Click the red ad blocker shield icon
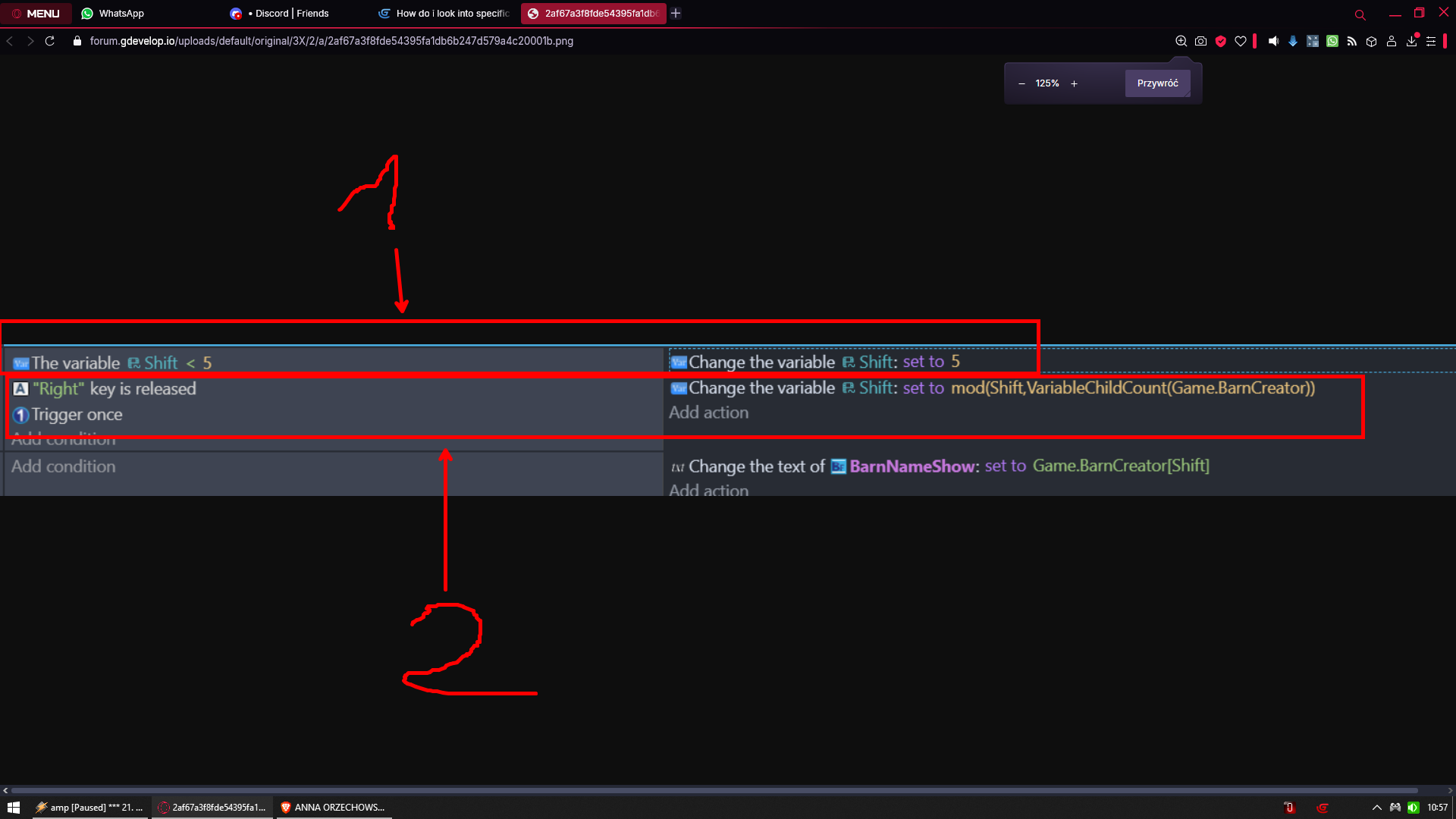The height and width of the screenshot is (819, 1456). point(1221,42)
